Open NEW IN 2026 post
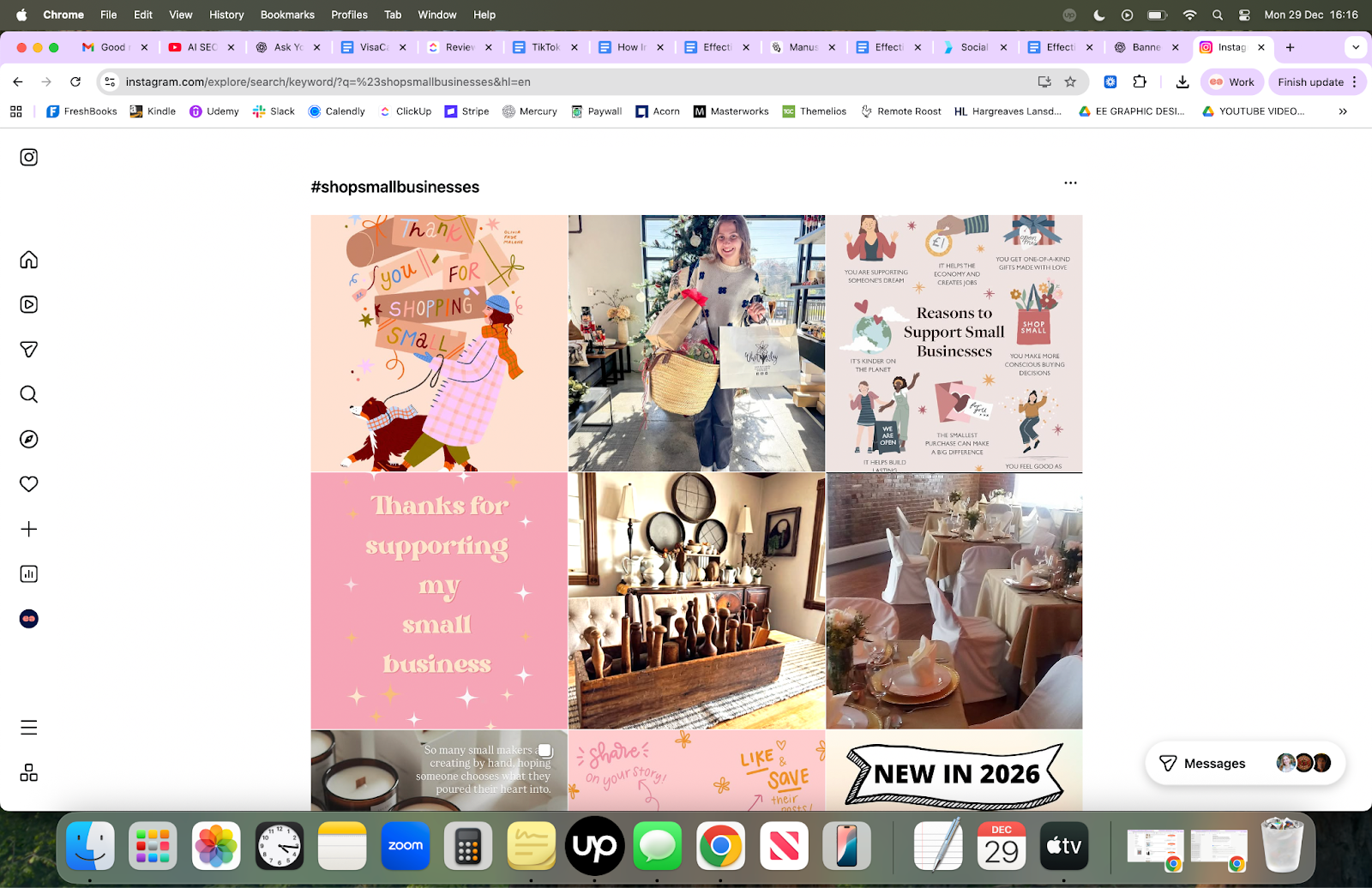 click(954, 771)
